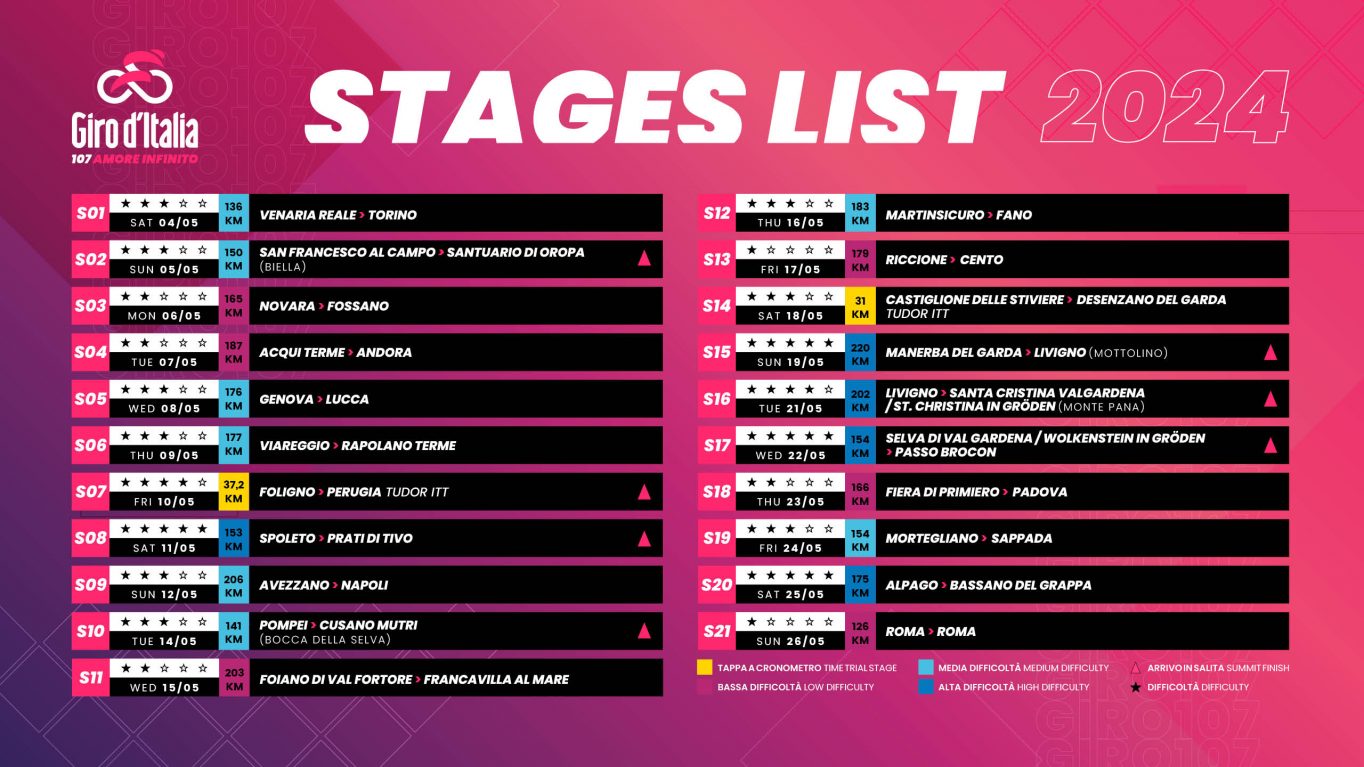Click the yellow time trial legend swatch
The image size is (1364, 767).
705,668
